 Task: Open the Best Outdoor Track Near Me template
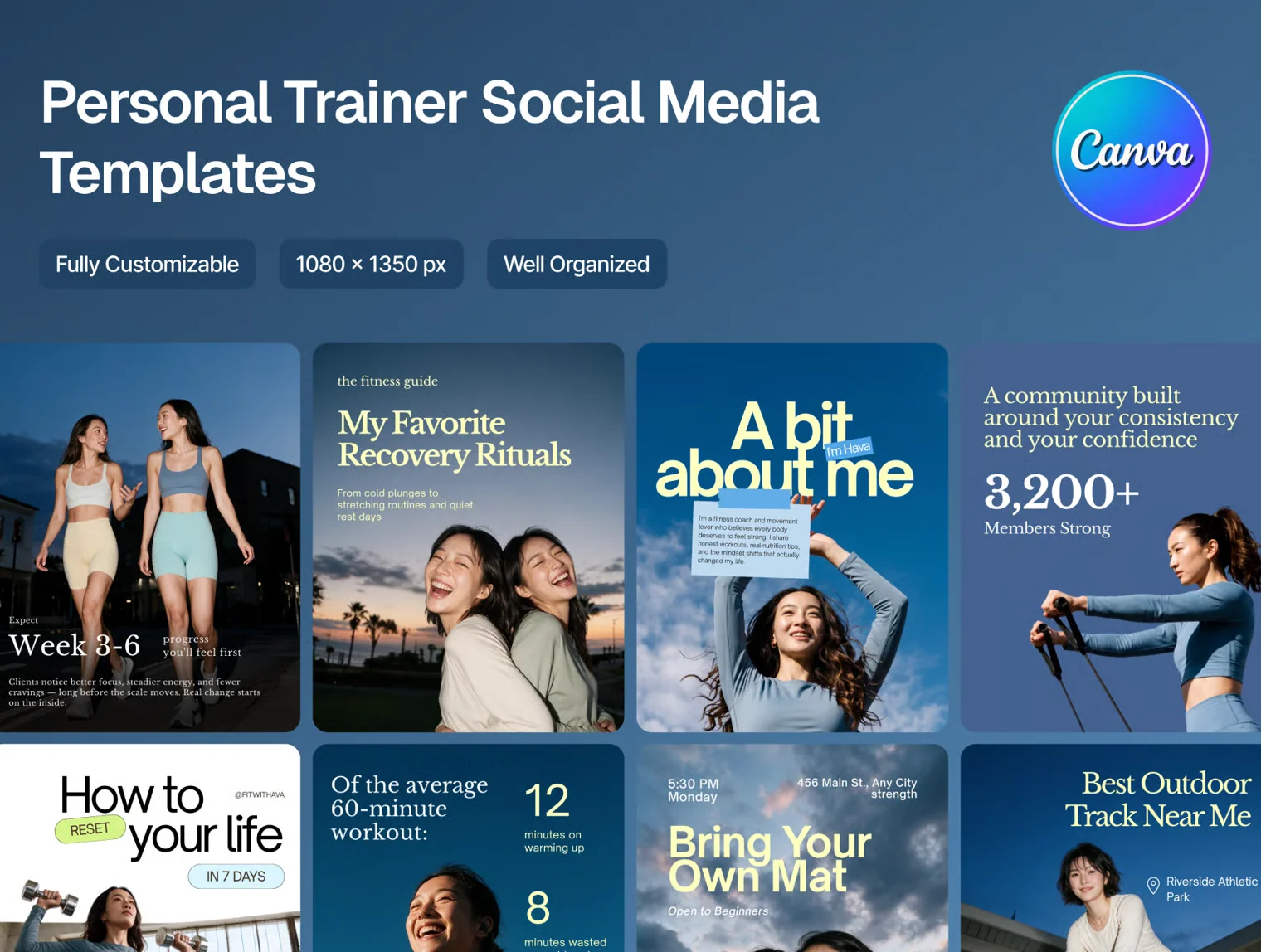click(x=1111, y=848)
